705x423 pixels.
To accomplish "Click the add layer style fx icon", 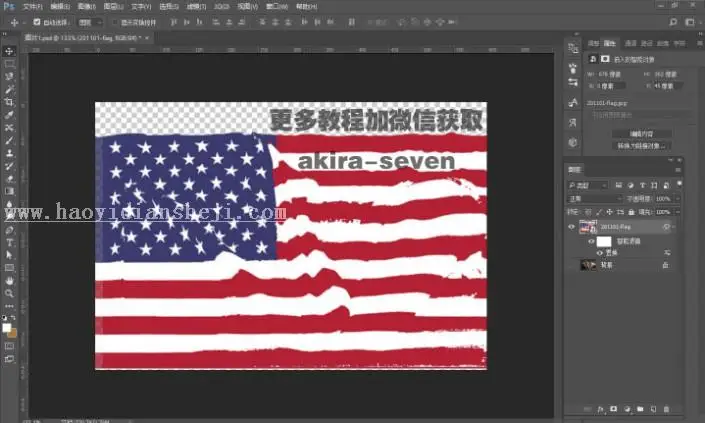I will (600, 409).
